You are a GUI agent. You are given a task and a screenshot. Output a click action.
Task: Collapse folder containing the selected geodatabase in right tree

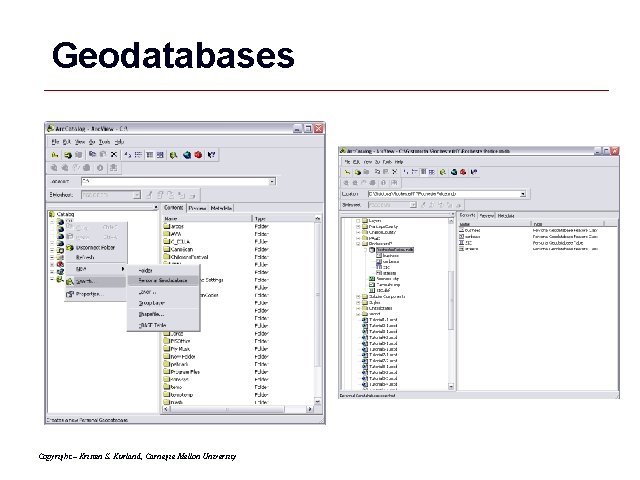point(358,244)
